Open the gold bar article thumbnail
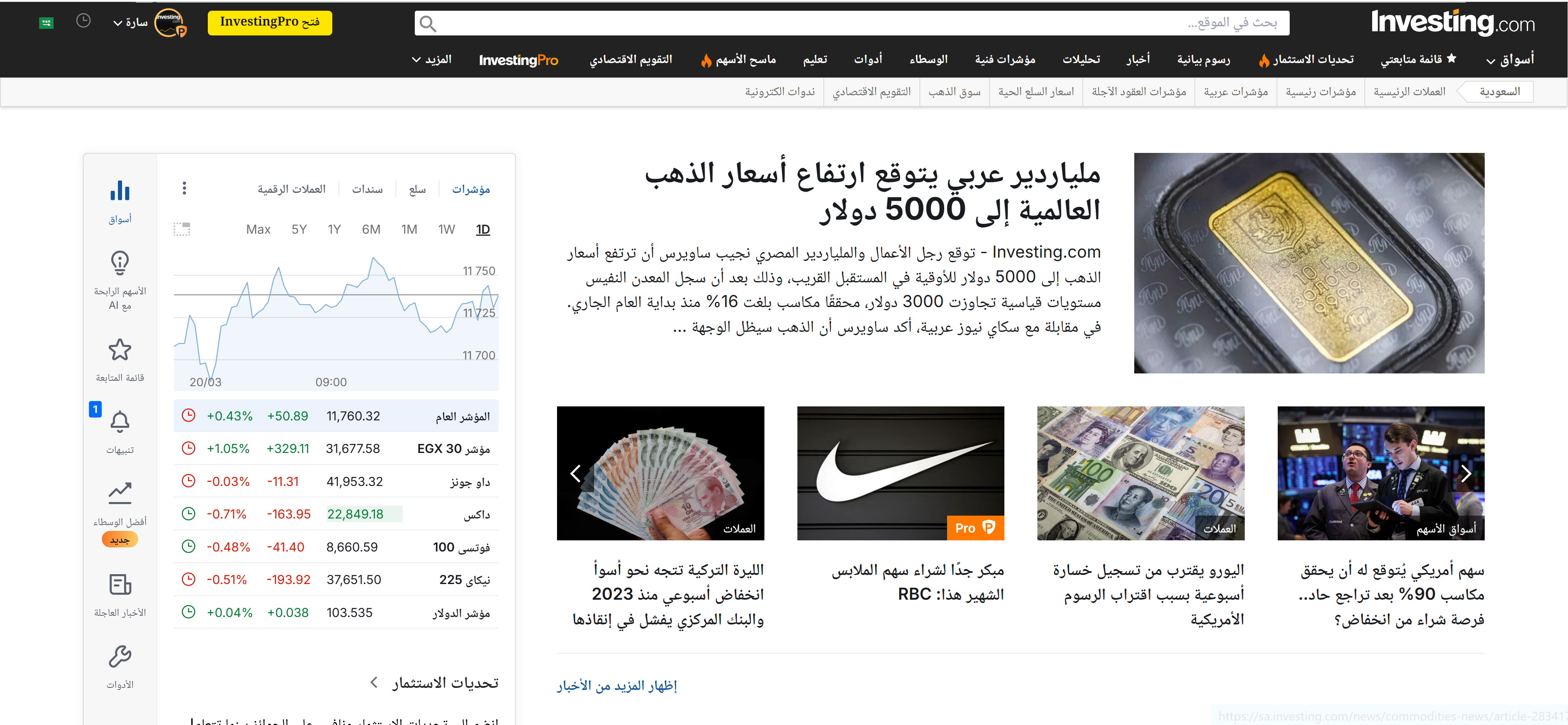The image size is (1568, 725). click(1309, 263)
